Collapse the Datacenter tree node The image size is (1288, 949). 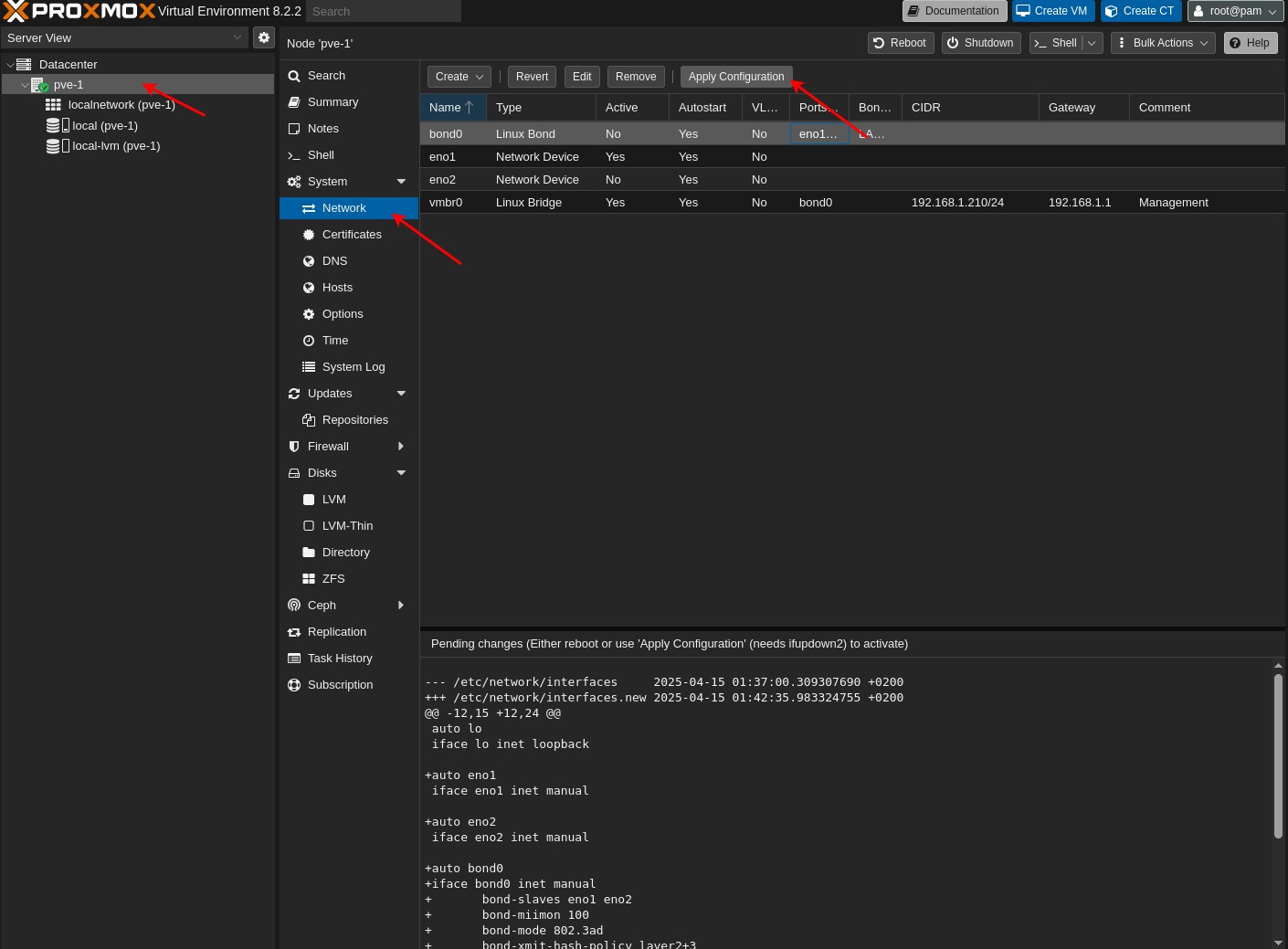tap(10, 65)
